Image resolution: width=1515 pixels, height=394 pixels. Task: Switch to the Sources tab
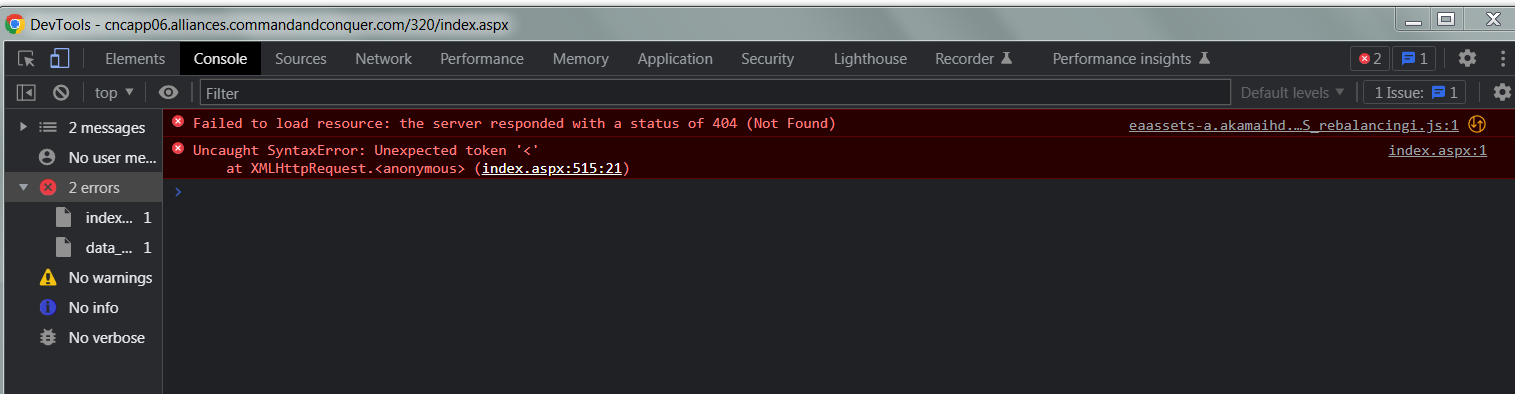point(301,58)
